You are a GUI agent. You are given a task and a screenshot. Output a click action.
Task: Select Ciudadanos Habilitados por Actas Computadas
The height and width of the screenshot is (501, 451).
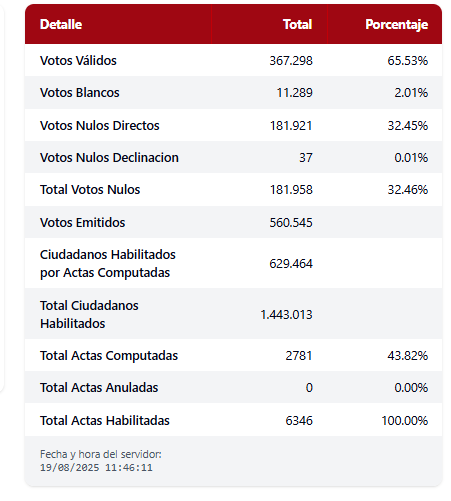coord(108,263)
